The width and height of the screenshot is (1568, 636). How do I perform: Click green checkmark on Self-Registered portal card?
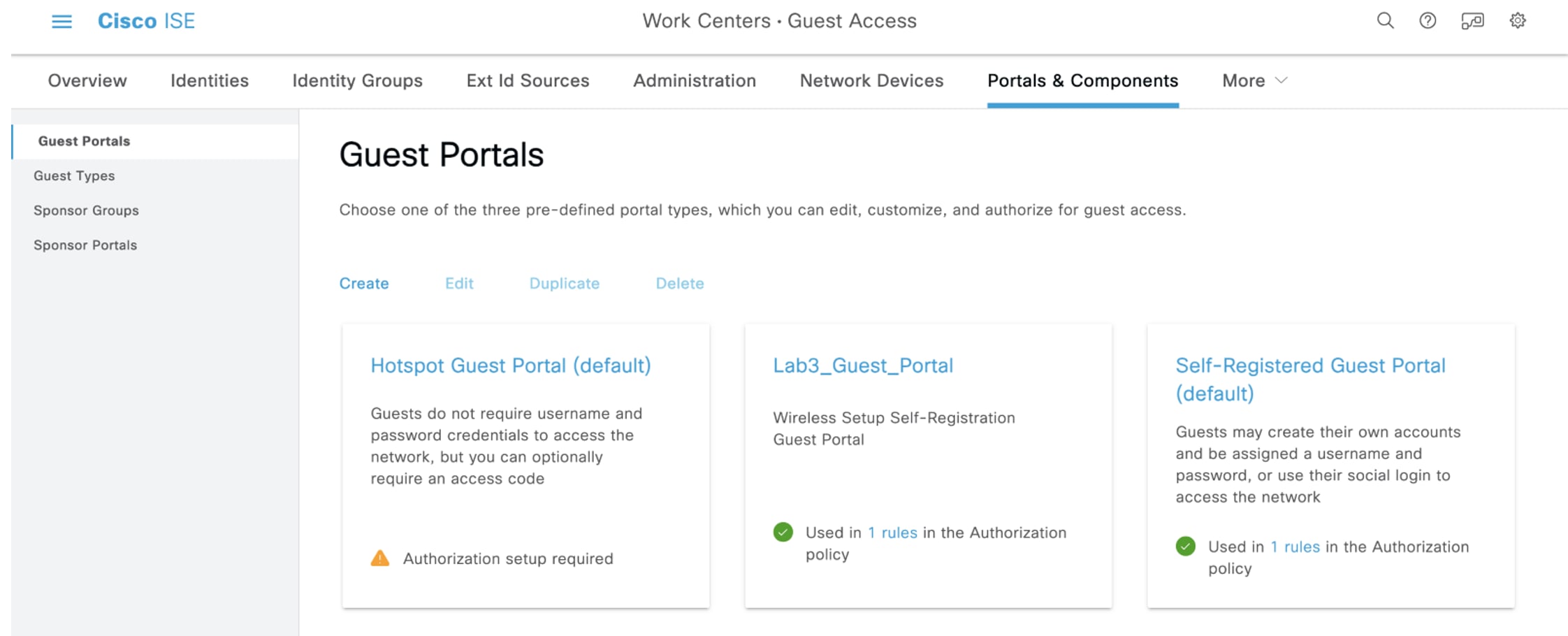(x=1186, y=547)
